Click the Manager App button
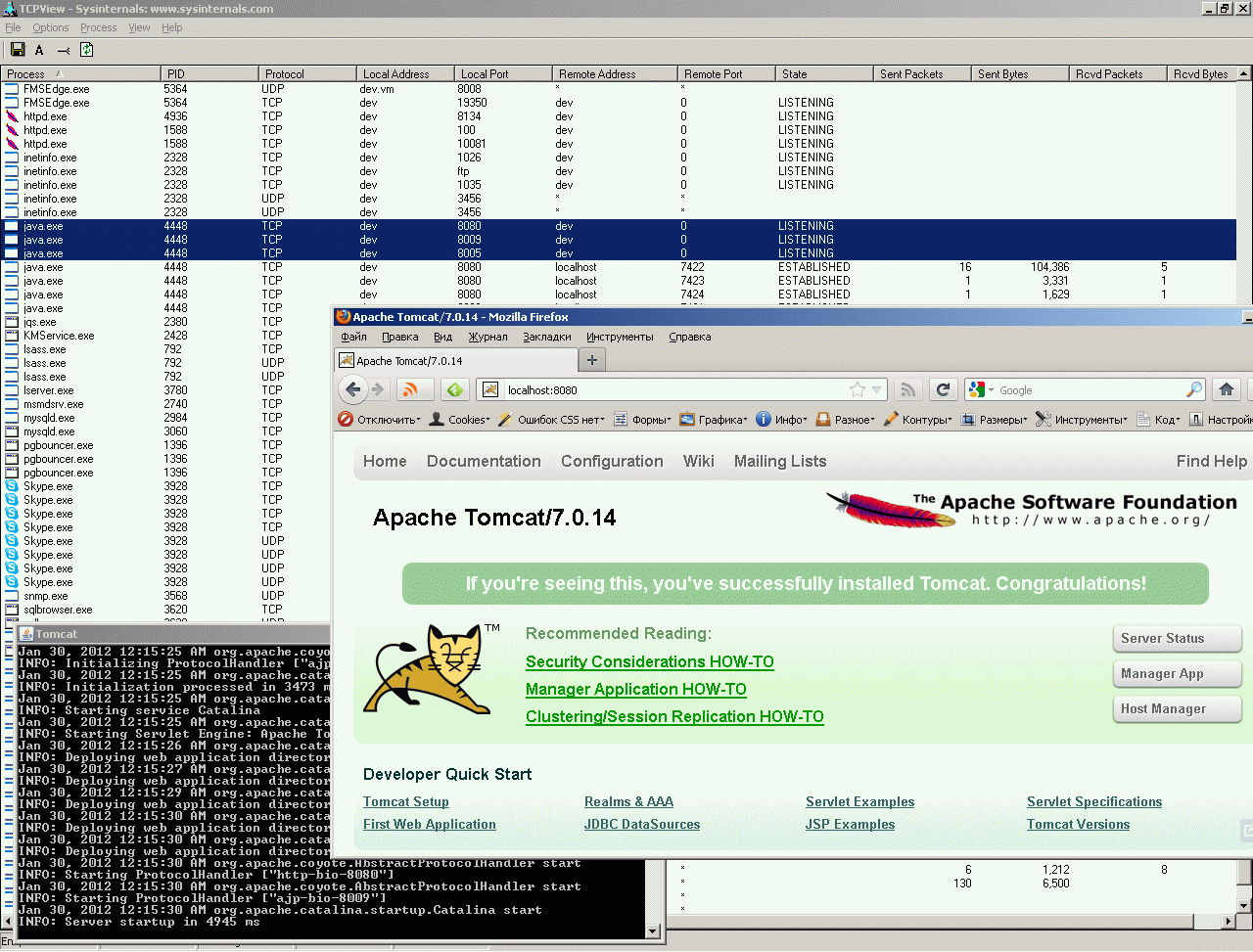Image resolution: width=1253 pixels, height=952 pixels. click(x=1177, y=674)
